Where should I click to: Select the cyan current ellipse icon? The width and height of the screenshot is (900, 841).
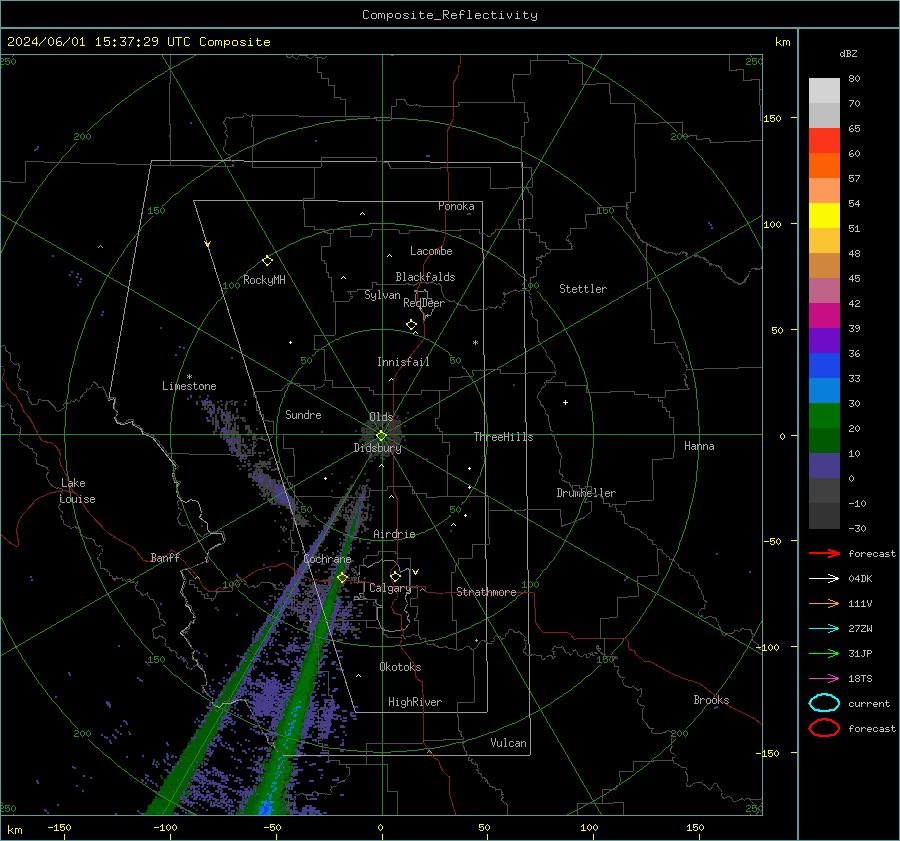(824, 703)
